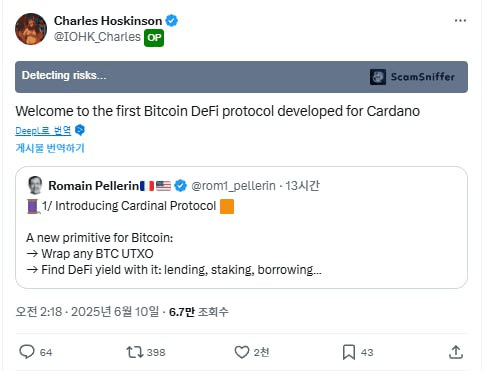Toggle the repost icon showing 398

pos(135,352)
